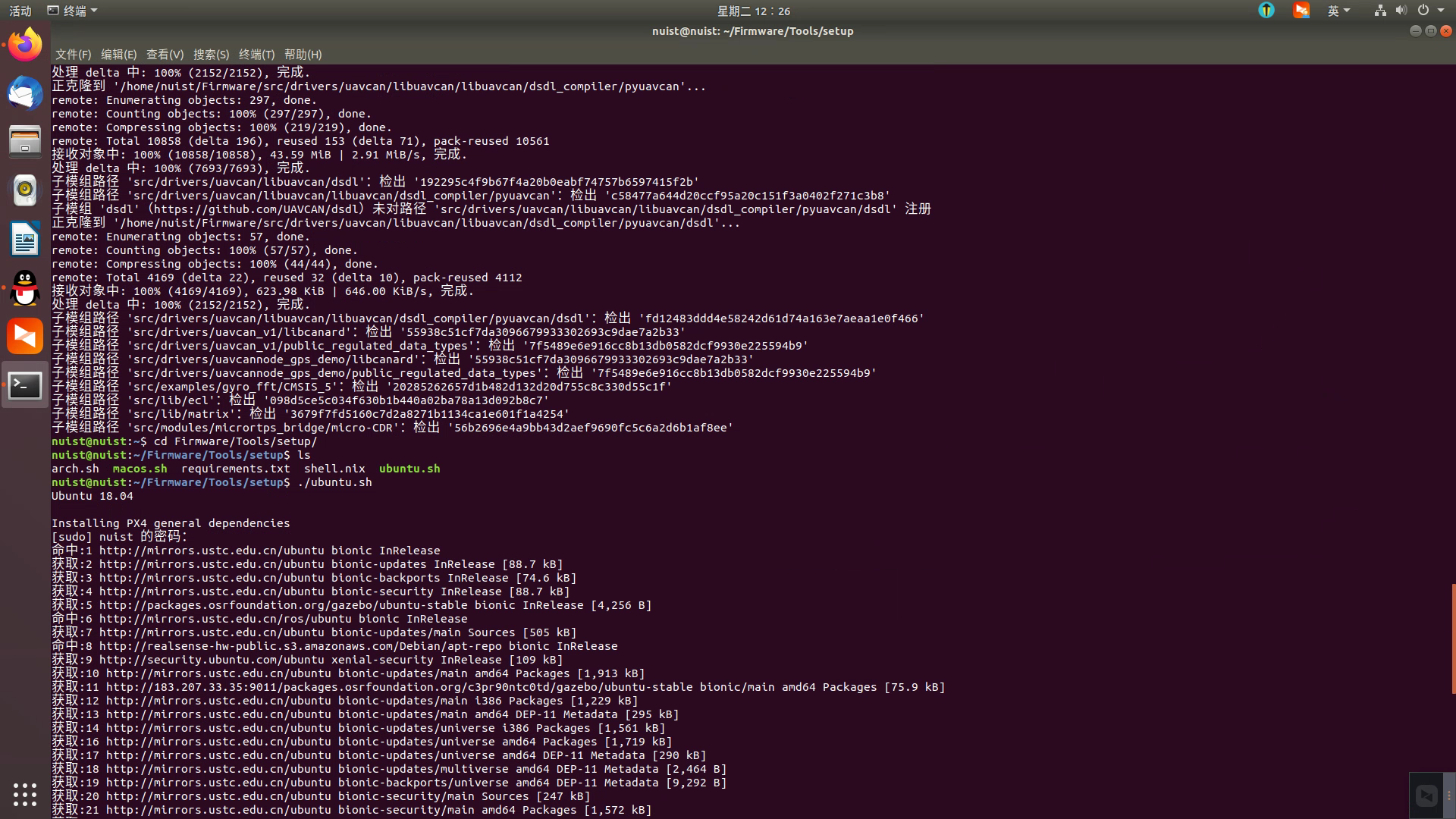Viewport: 1456px width, 819px height.
Task: Open the 英 input method dropdown
Action: (1339, 11)
